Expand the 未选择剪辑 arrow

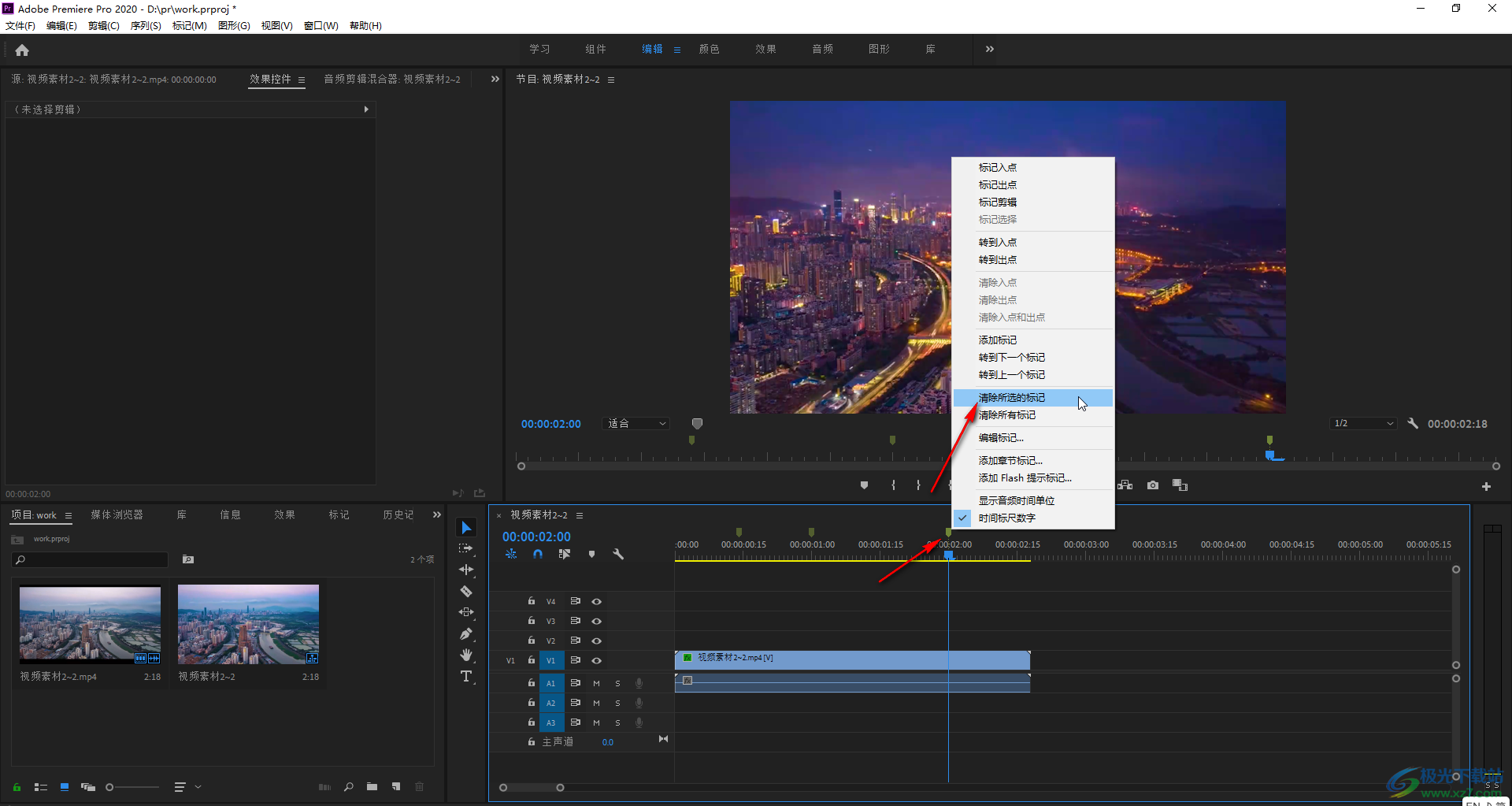click(366, 110)
